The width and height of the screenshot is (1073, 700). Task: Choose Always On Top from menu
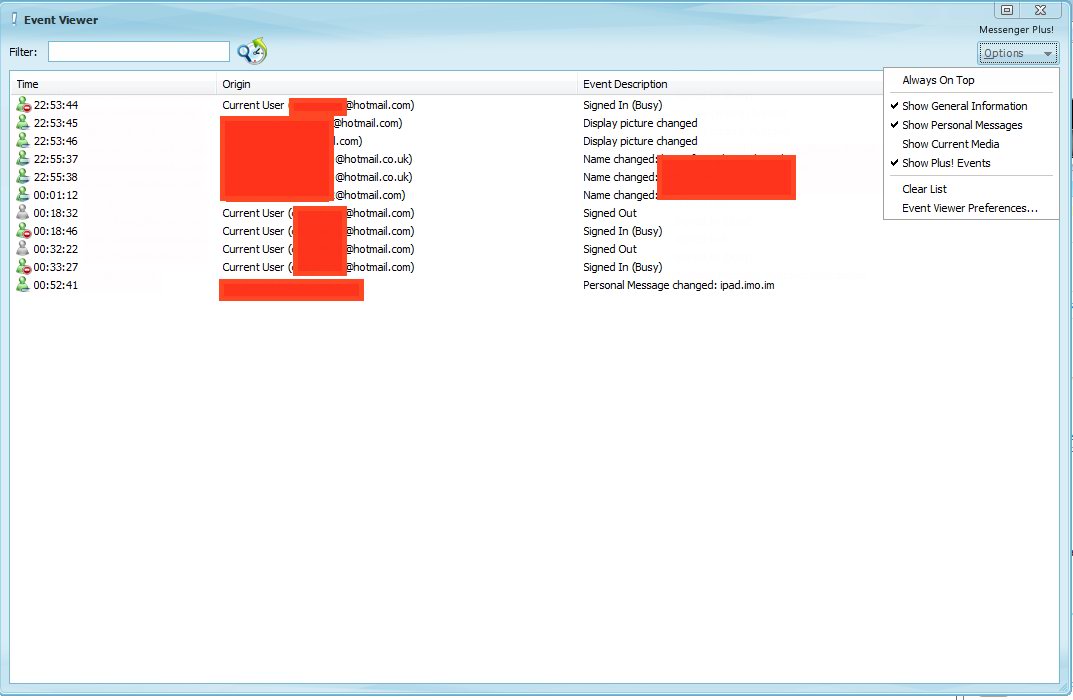[938, 80]
